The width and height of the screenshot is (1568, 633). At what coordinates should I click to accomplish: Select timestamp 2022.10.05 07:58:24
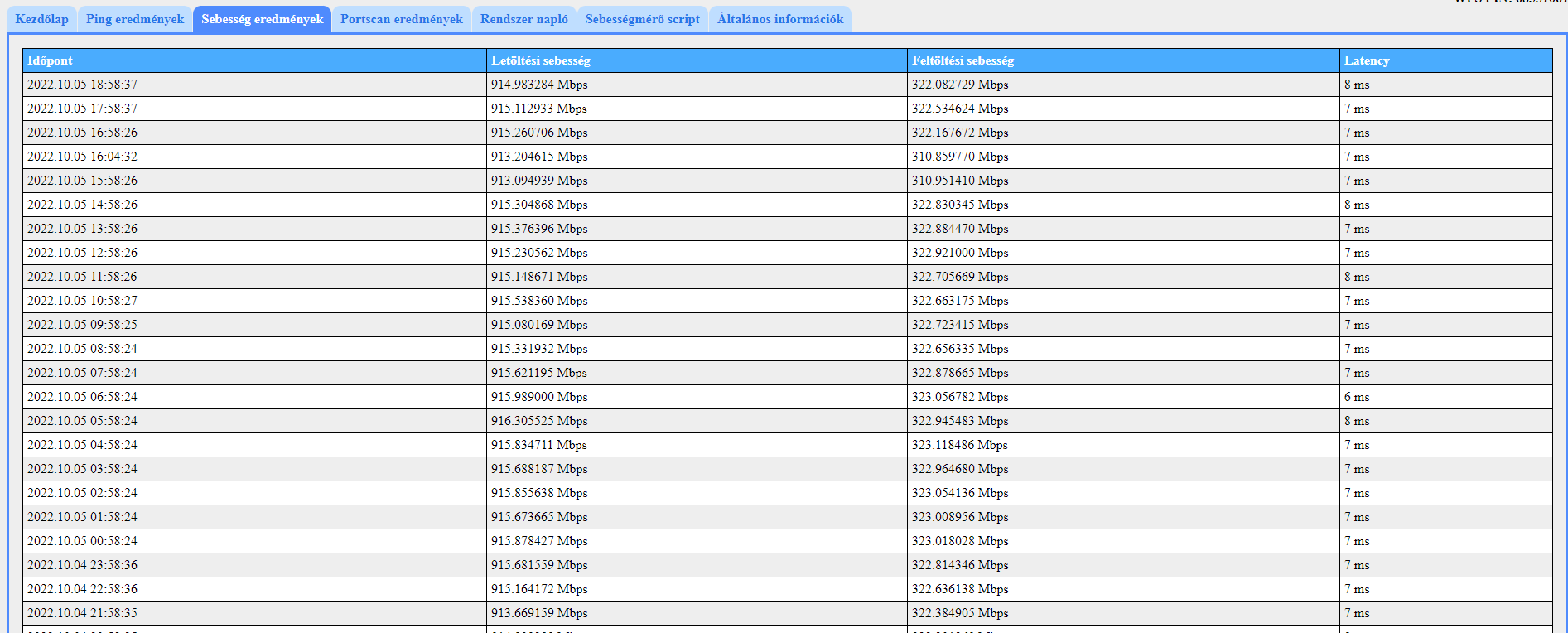tap(83, 373)
